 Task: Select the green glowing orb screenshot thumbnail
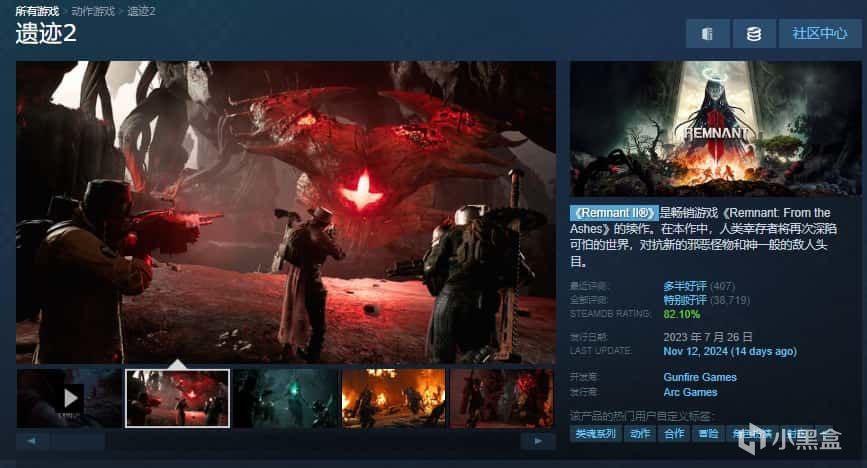pyautogui.click(x=285, y=398)
